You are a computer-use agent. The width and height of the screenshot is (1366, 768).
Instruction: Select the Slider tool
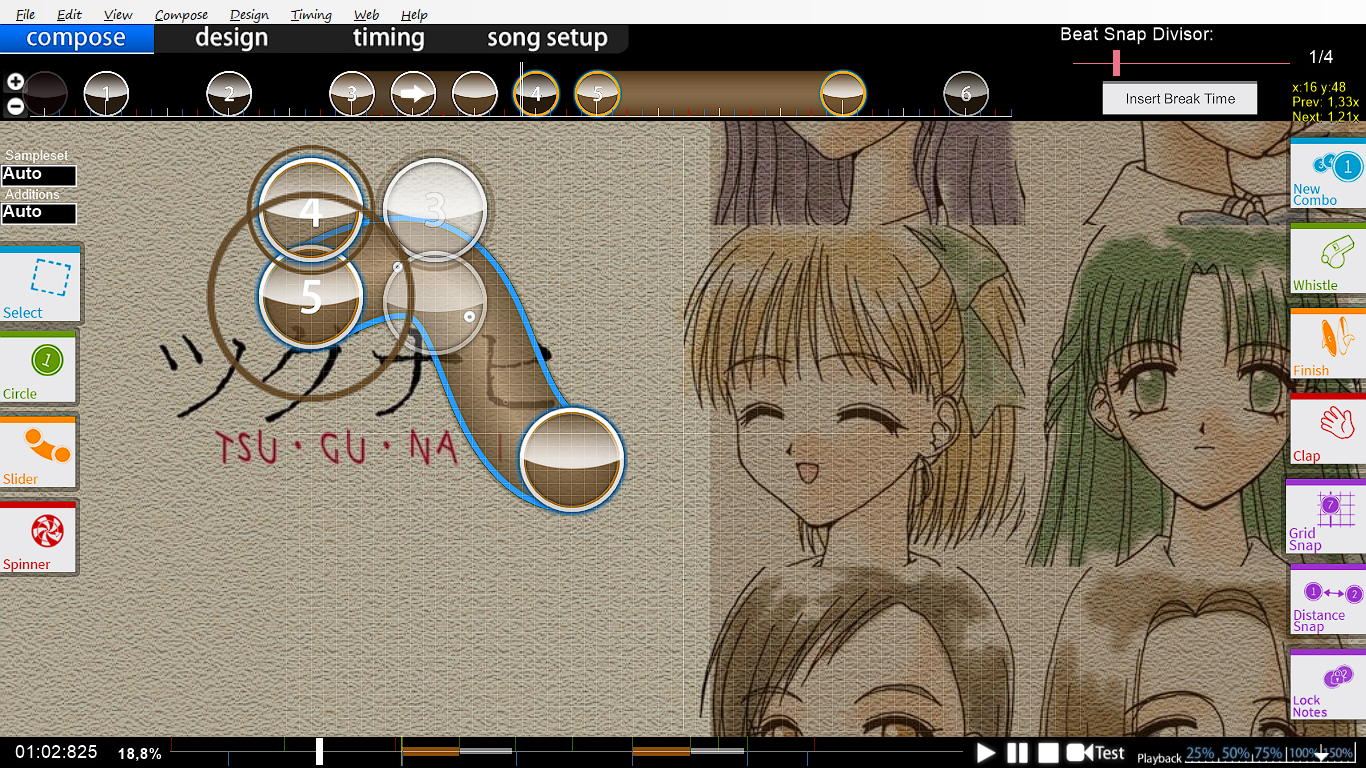(x=40, y=452)
